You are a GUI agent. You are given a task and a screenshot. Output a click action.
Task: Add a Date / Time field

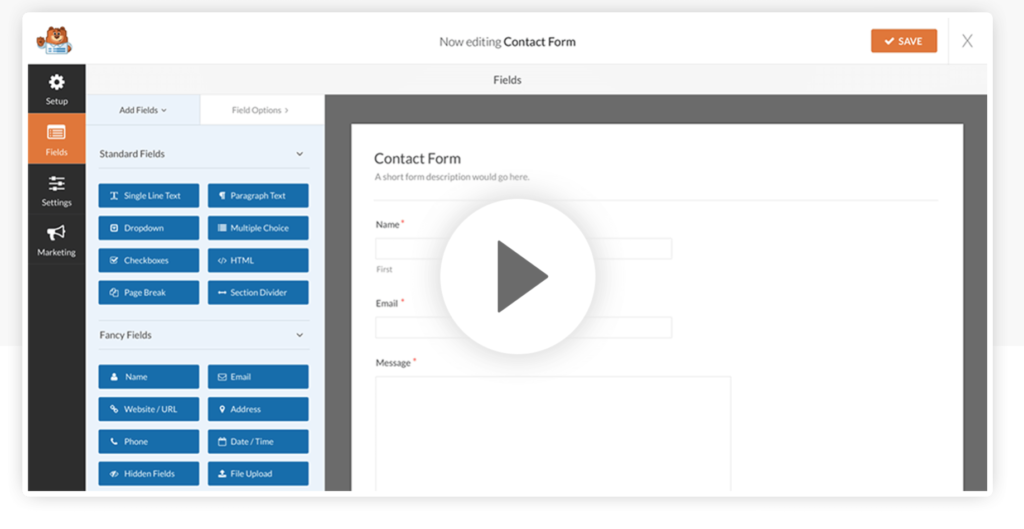point(258,442)
